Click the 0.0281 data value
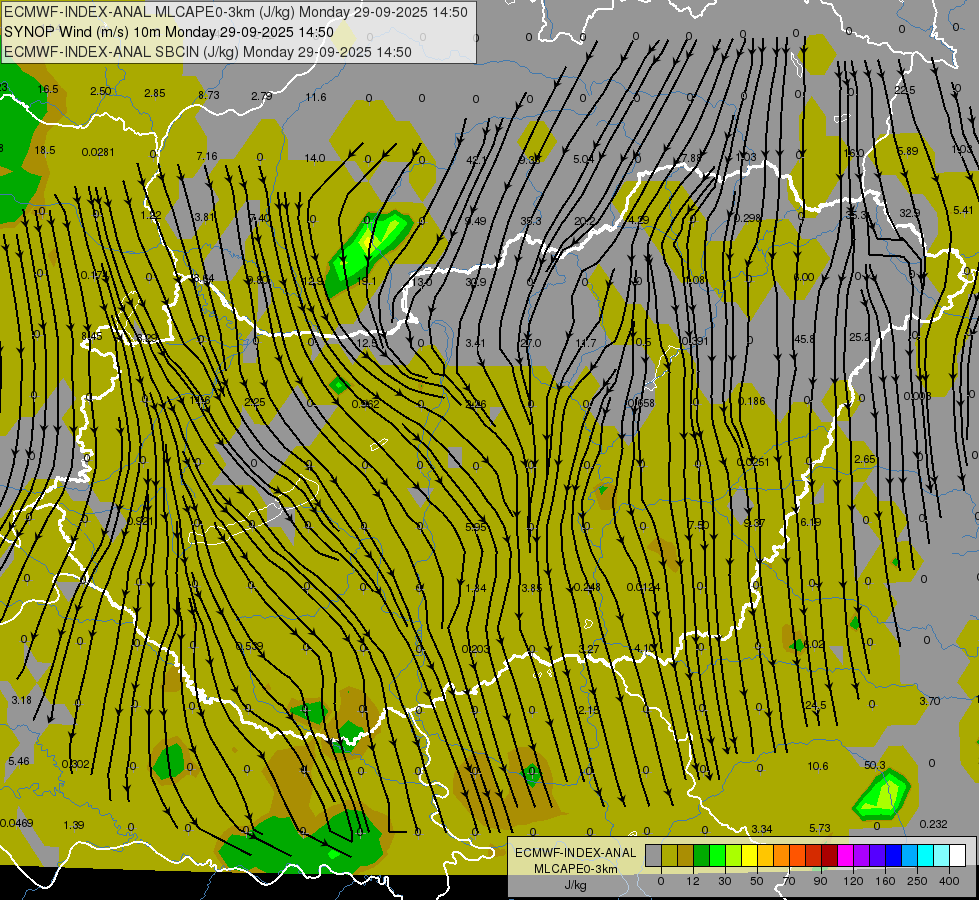The width and height of the screenshot is (979, 900). (98, 152)
